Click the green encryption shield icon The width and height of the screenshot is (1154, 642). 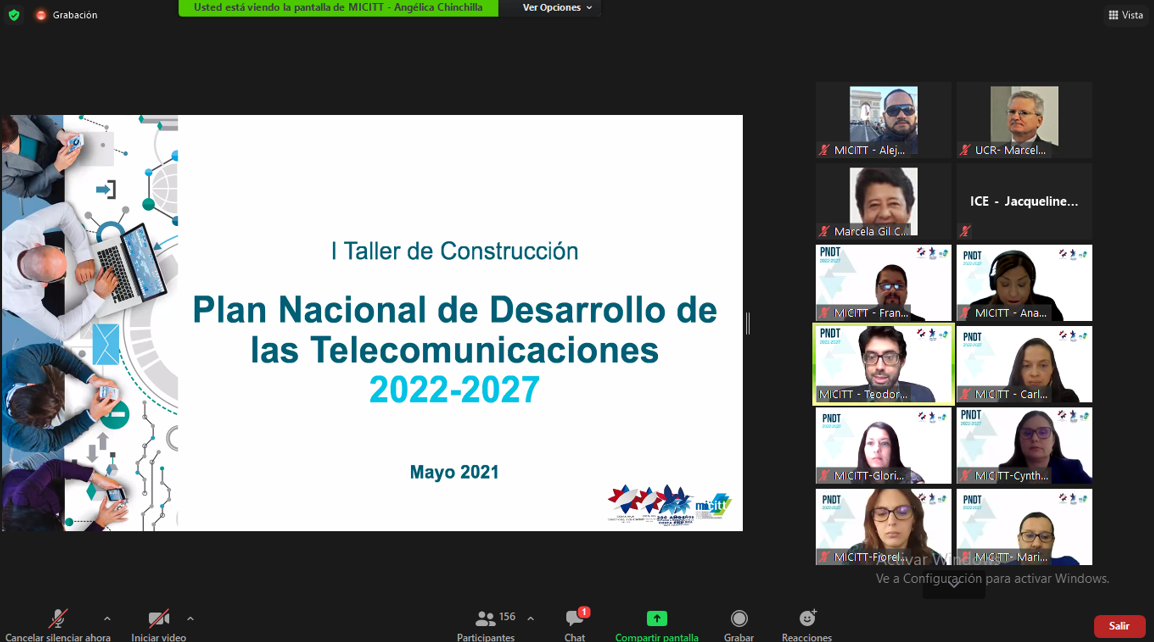tap(14, 15)
